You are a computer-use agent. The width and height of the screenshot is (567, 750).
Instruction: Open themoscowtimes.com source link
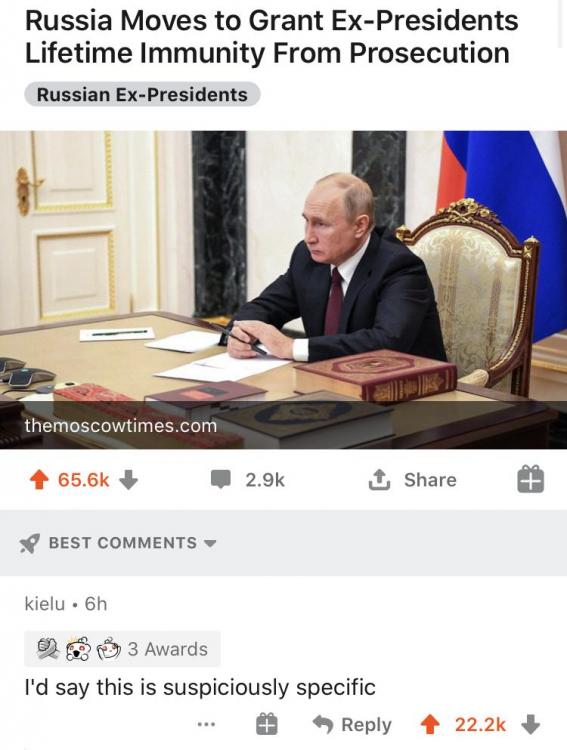pos(121,425)
